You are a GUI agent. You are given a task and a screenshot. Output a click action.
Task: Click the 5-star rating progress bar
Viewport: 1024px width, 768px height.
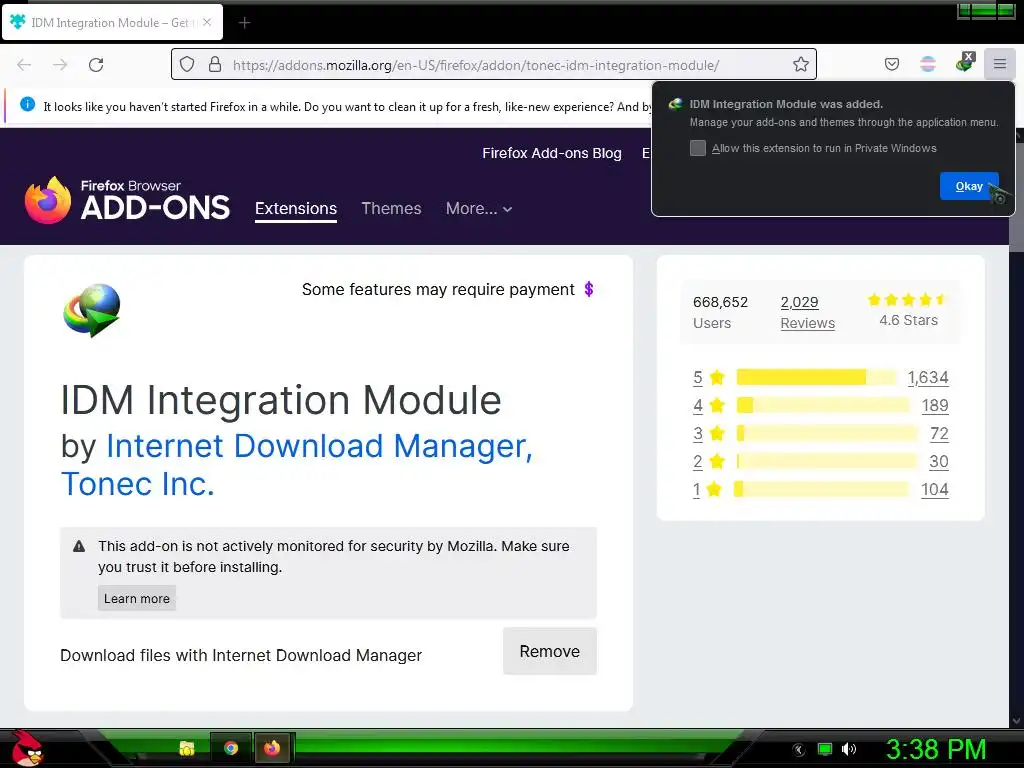(x=816, y=377)
